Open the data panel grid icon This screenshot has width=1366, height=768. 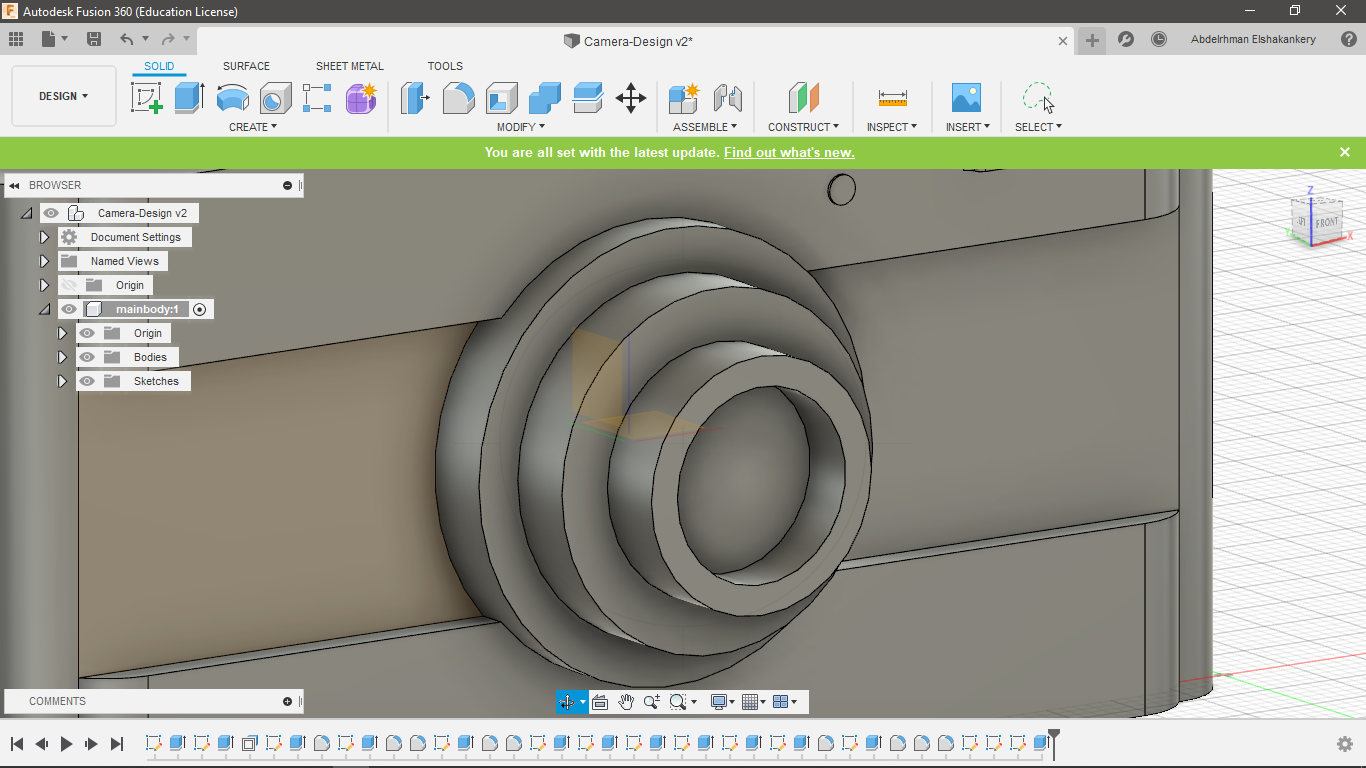[x=16, y=39]
